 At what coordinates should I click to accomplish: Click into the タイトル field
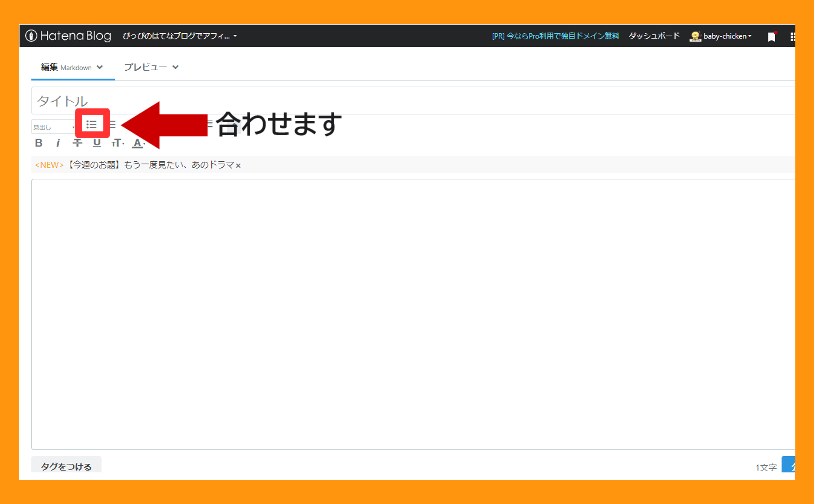413,101
